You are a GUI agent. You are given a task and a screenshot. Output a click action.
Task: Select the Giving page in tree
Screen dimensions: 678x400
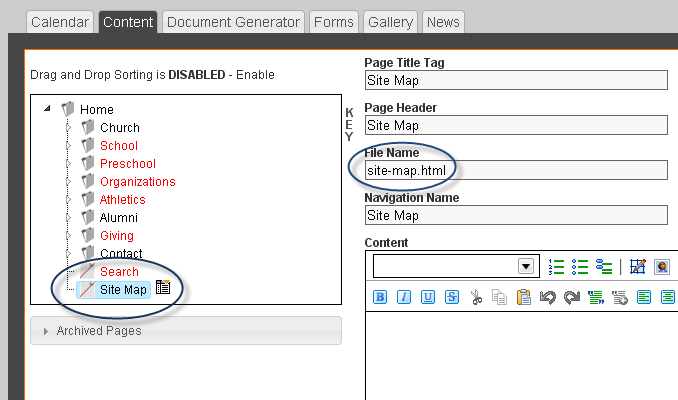(117, 235)
